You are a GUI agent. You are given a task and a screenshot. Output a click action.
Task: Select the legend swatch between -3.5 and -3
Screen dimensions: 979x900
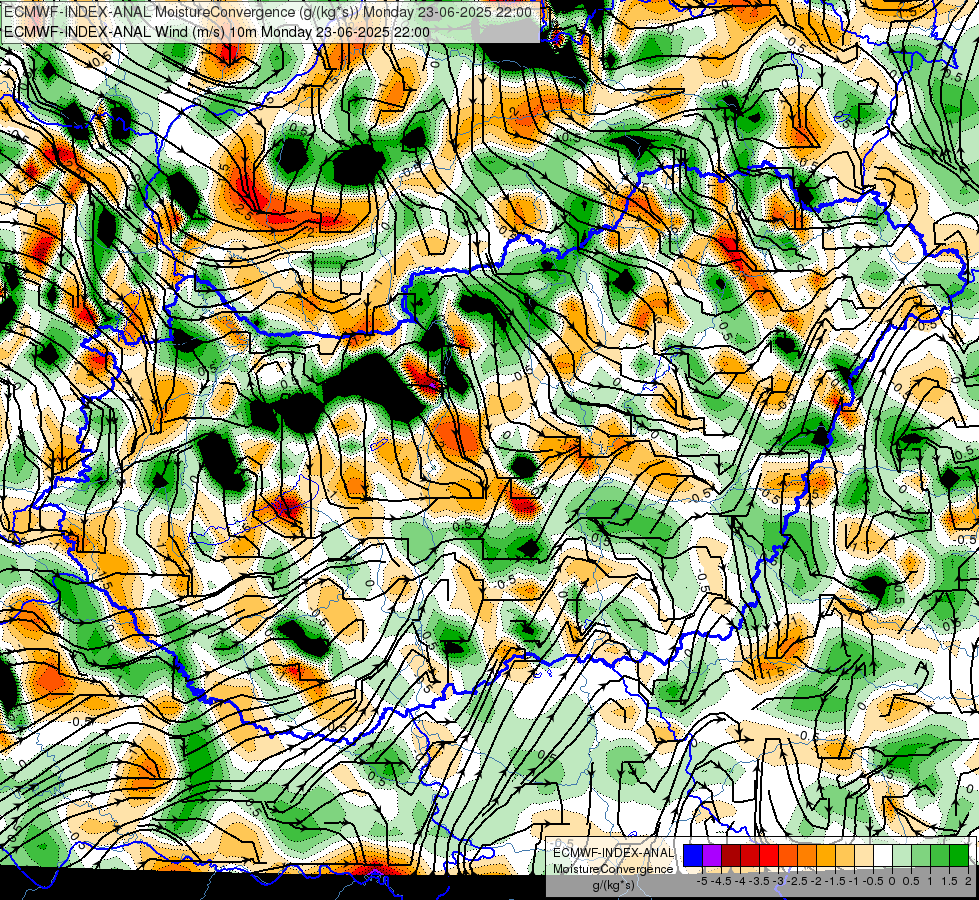(769, 855)
